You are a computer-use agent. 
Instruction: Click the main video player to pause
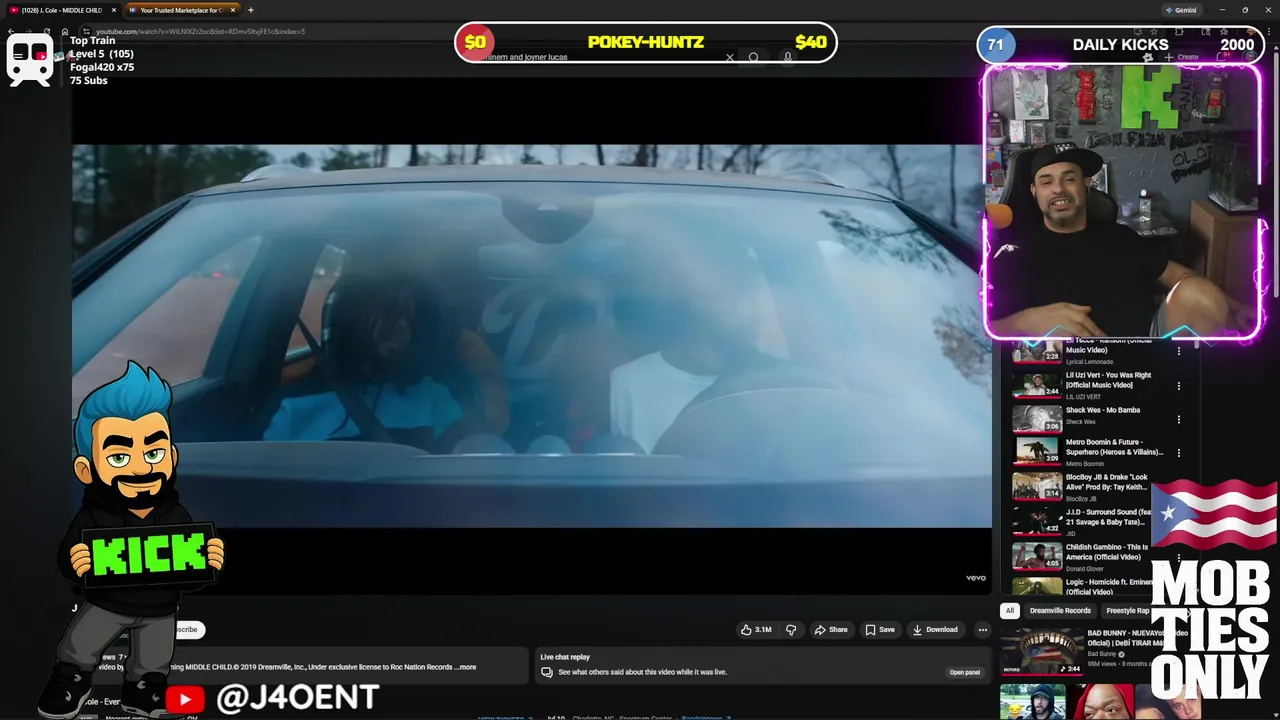531,336
